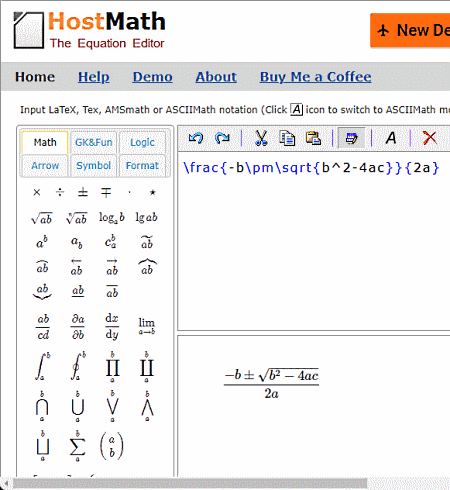Image resolution: width=450 pixels, height=490 pixels.
Task: Insert the big intersection ⋂ template
Action: (x=42, y=406)
